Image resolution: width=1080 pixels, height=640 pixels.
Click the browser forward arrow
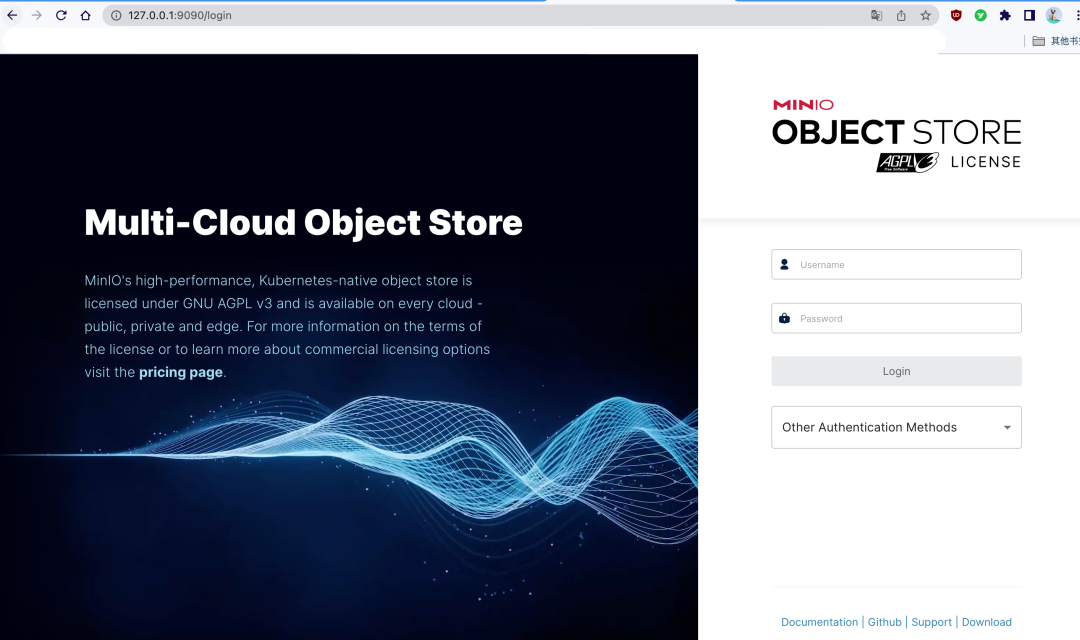[37, 15]
